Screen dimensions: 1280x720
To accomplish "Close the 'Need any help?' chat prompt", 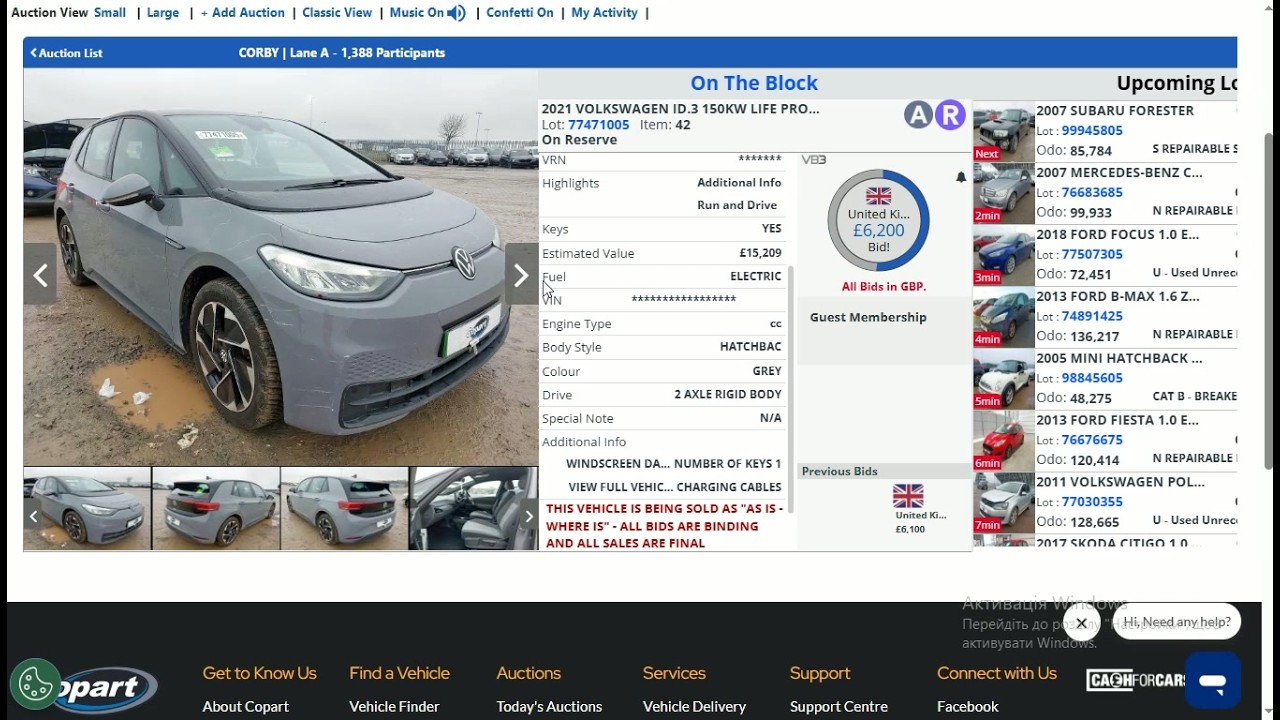I will click(x=1081, y=623).
